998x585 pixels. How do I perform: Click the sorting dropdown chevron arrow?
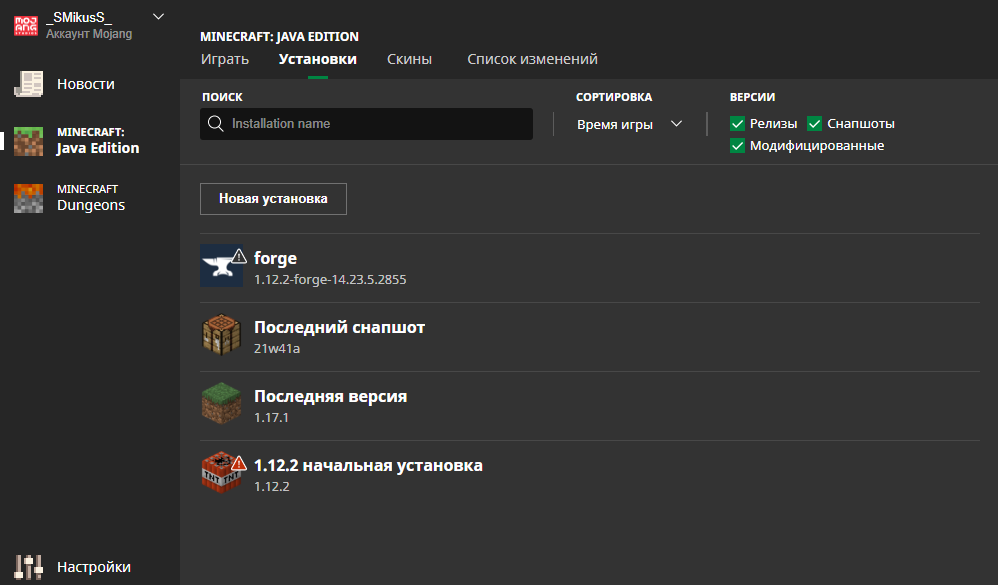677,123
